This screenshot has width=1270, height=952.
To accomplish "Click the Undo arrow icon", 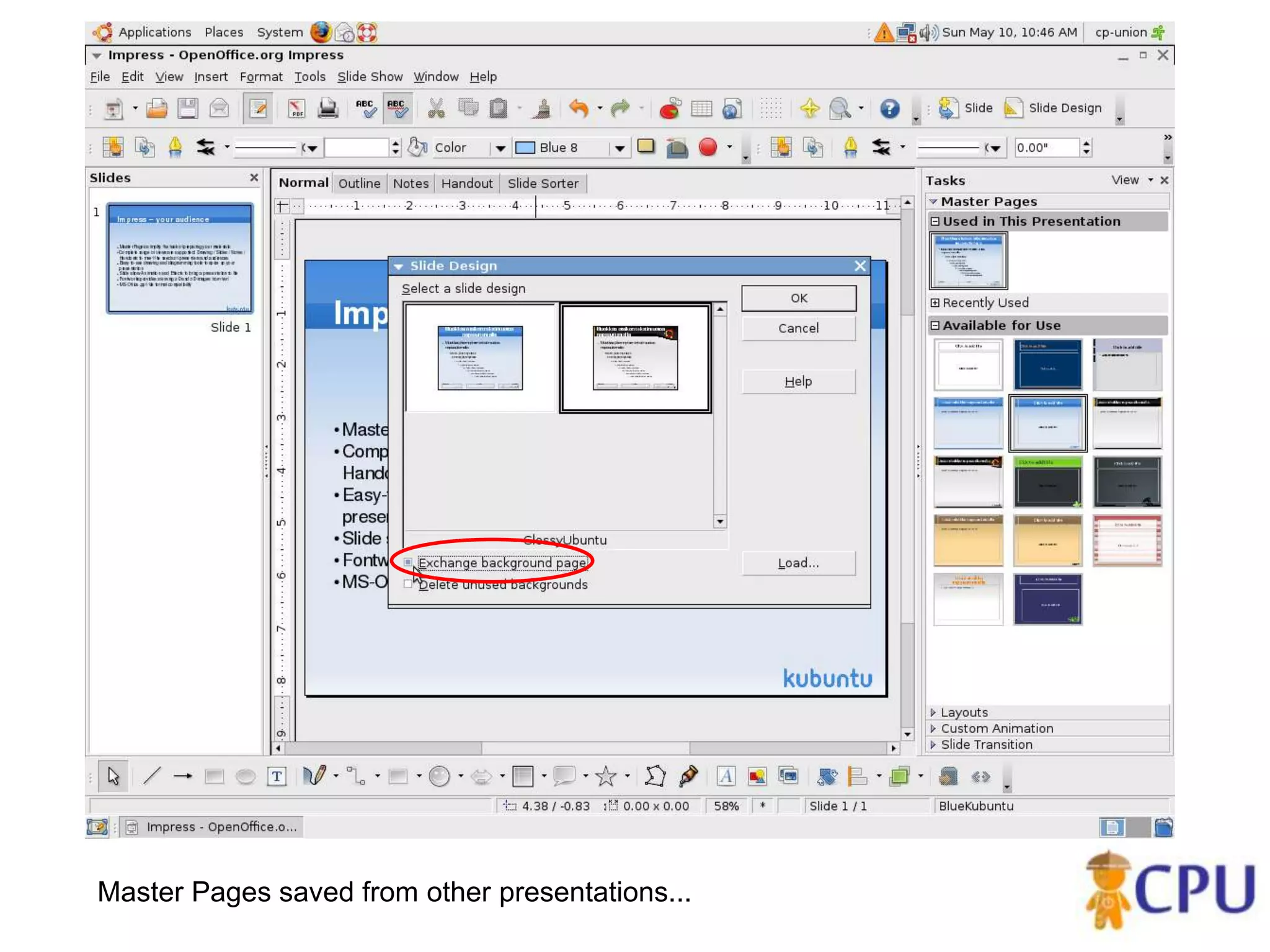I will point(579,108).
